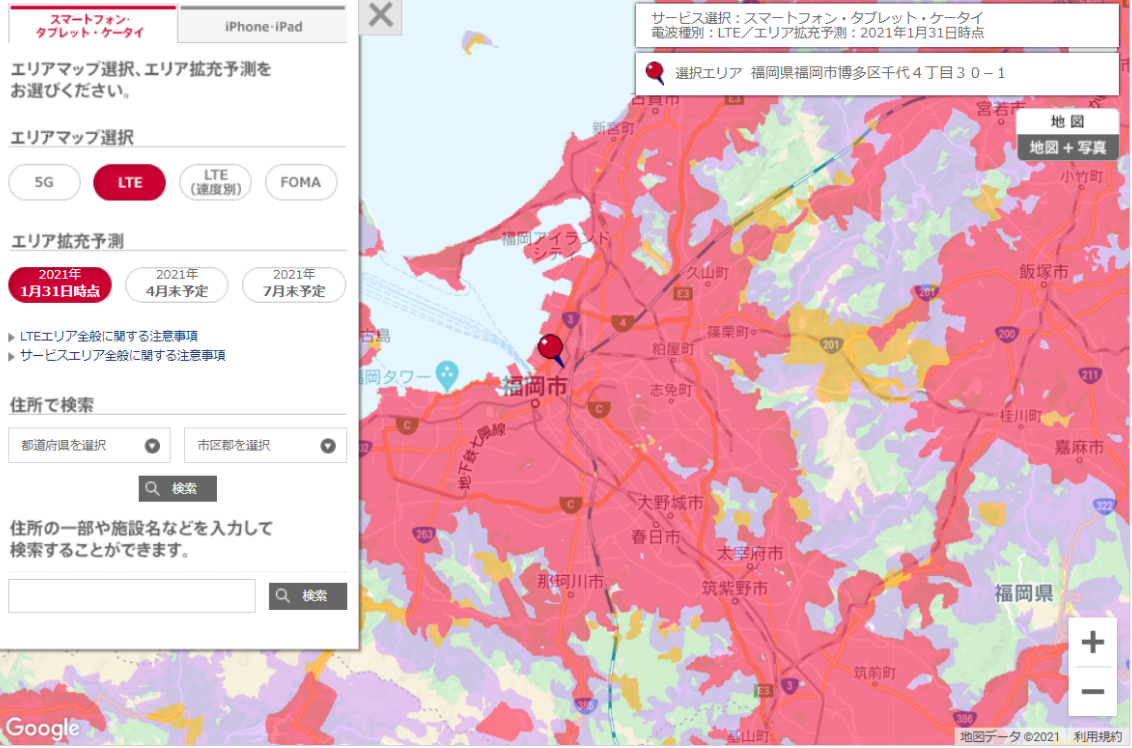Image resolution: width=1132 pixels, height=748 pixels.
Task: Zoom in the map with plus
Action: (1092, 642)
